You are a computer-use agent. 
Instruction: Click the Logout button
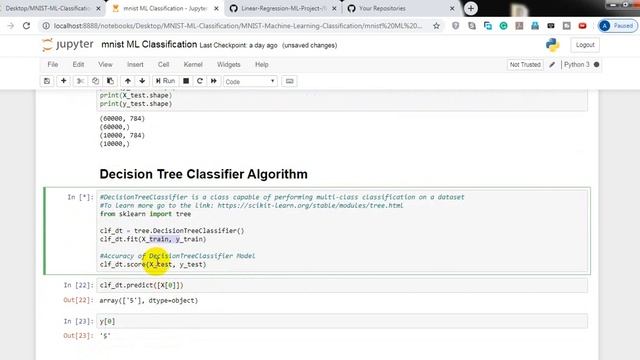pos(585,45)
